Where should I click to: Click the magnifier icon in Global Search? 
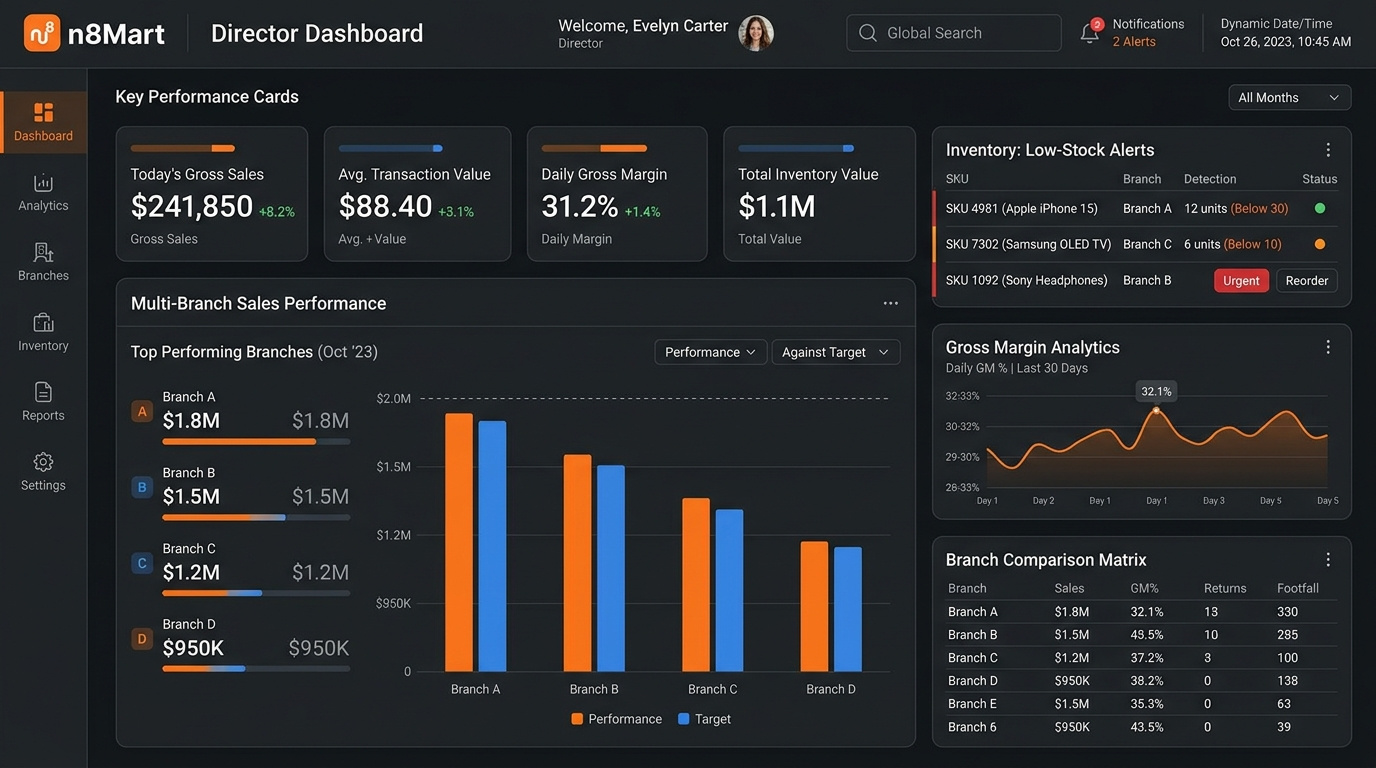pyautogui.click(x=868, y=33)
